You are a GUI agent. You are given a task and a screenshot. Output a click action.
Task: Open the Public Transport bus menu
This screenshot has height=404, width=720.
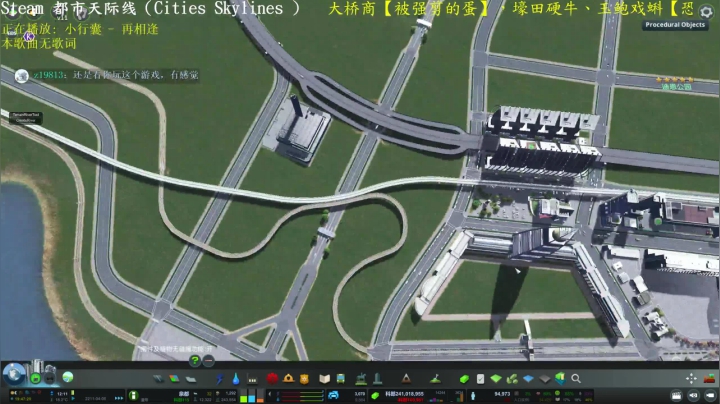point(341,379)
